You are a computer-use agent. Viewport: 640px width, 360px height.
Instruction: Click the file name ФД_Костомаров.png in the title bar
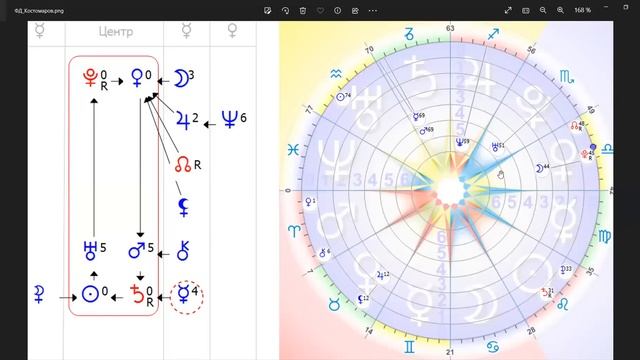coord(39,11)
